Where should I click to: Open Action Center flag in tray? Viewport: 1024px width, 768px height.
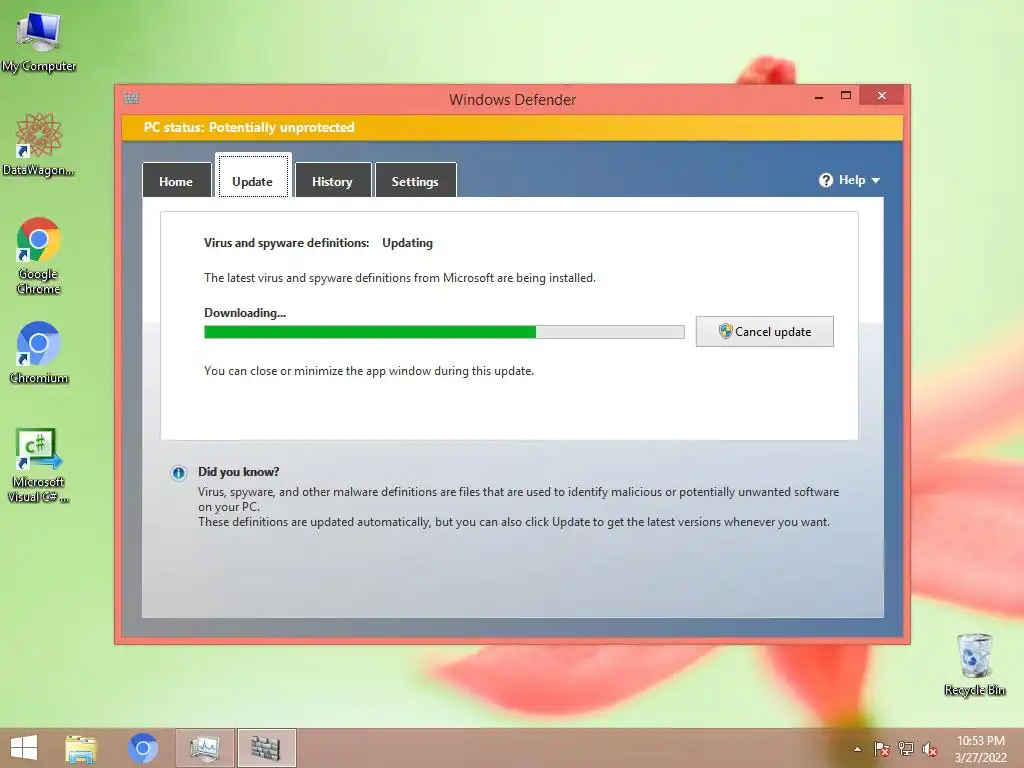click(x=881, y=749)
